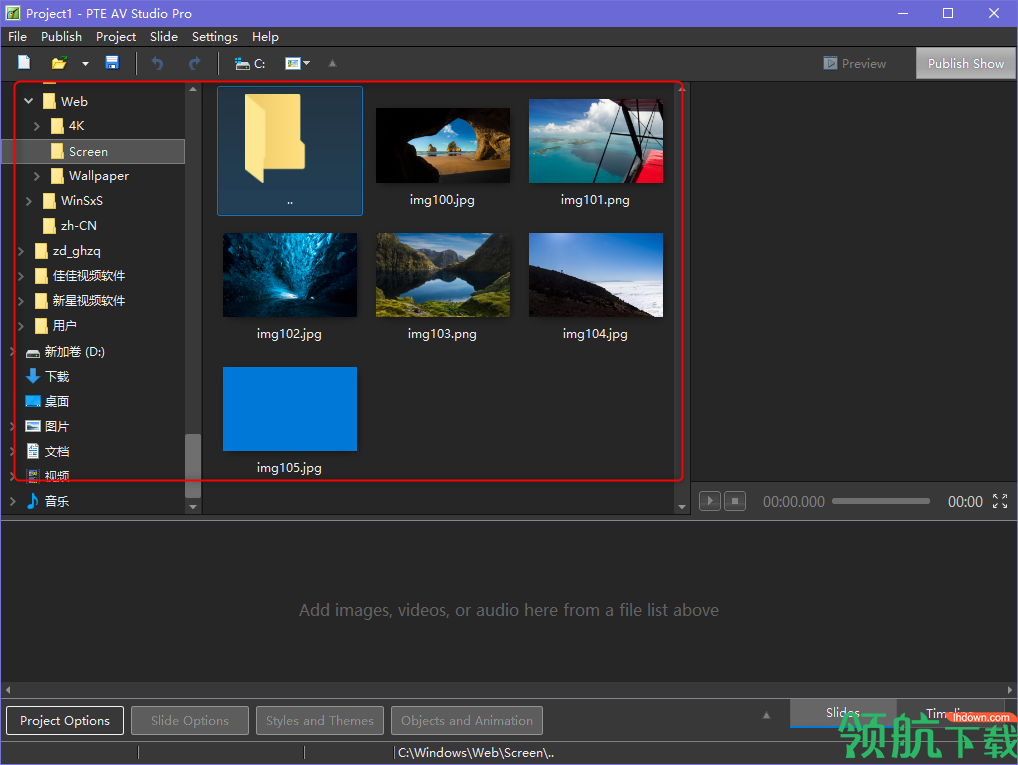
Task: Redo the last action
Action: point(194,63)
